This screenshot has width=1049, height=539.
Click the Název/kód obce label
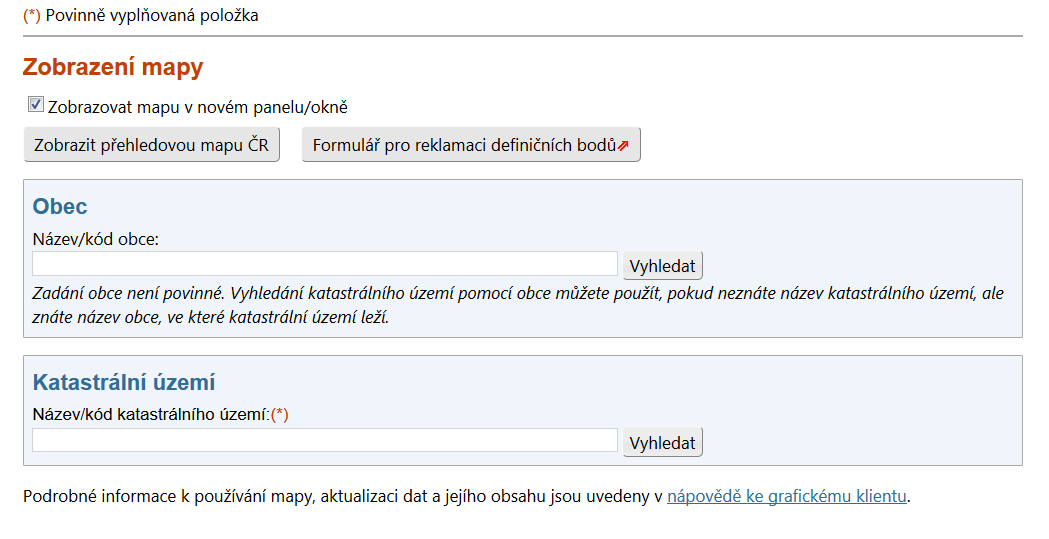pyautogui.click(x=96, y=239)
